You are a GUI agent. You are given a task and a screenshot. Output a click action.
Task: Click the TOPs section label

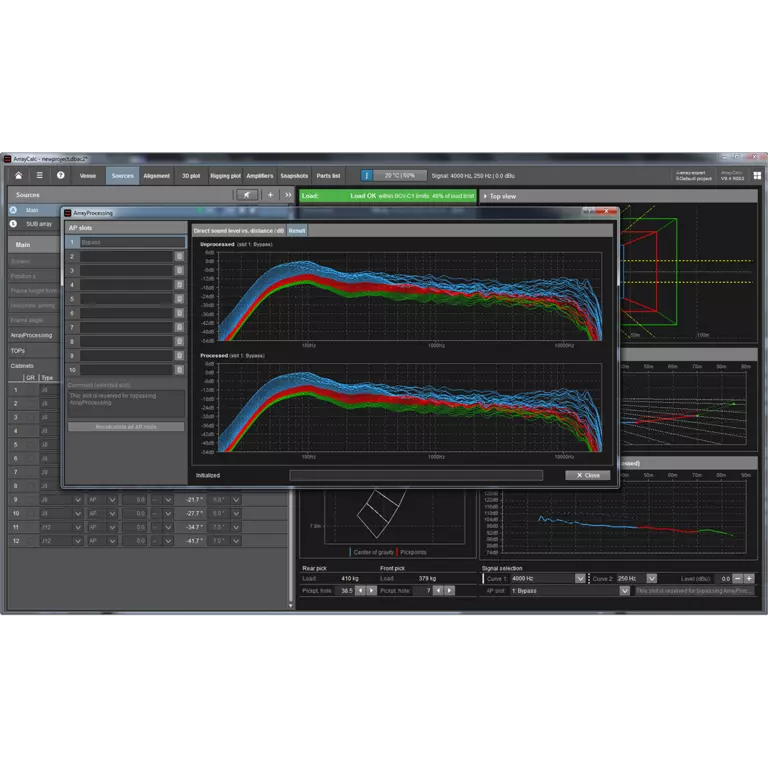pos(18,351)
